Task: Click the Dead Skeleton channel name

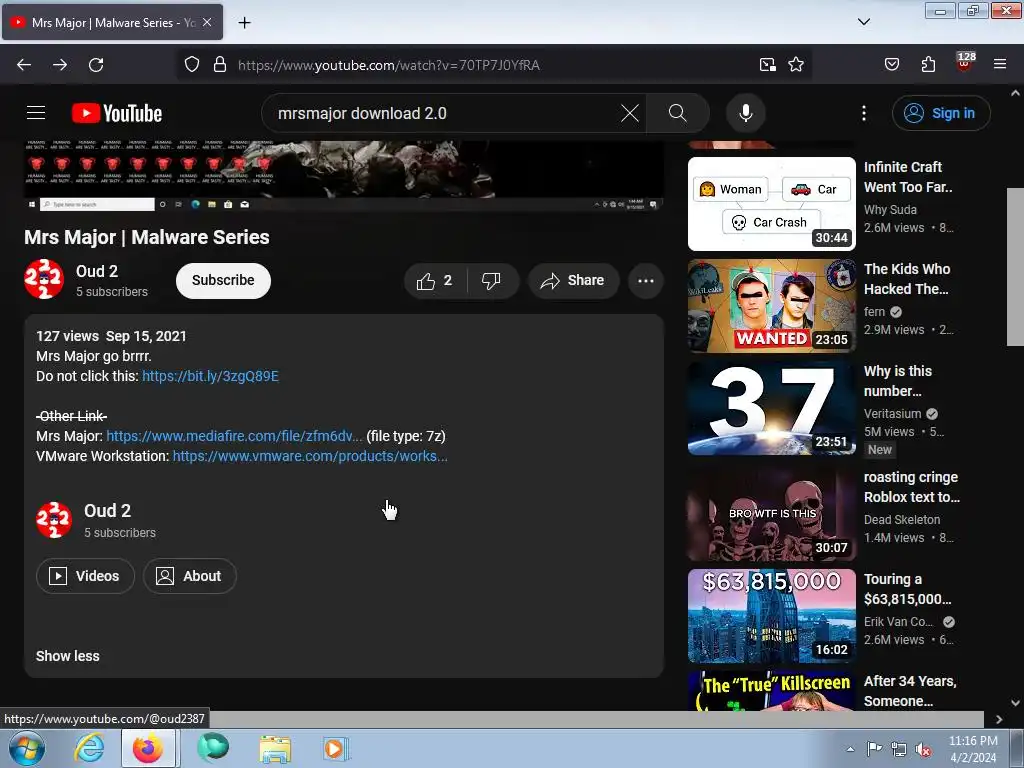Action: pos(902,519)
